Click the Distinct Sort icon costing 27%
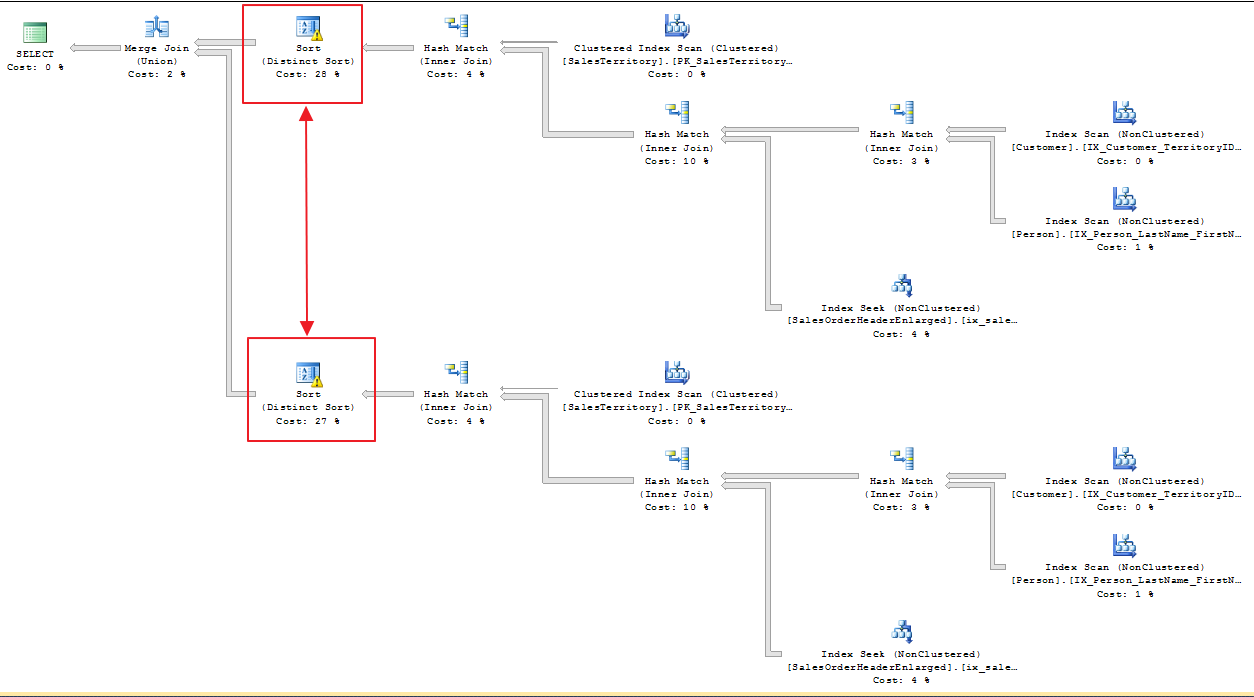The width and height of the screenshot is (1254, 697). coord(307,374)
